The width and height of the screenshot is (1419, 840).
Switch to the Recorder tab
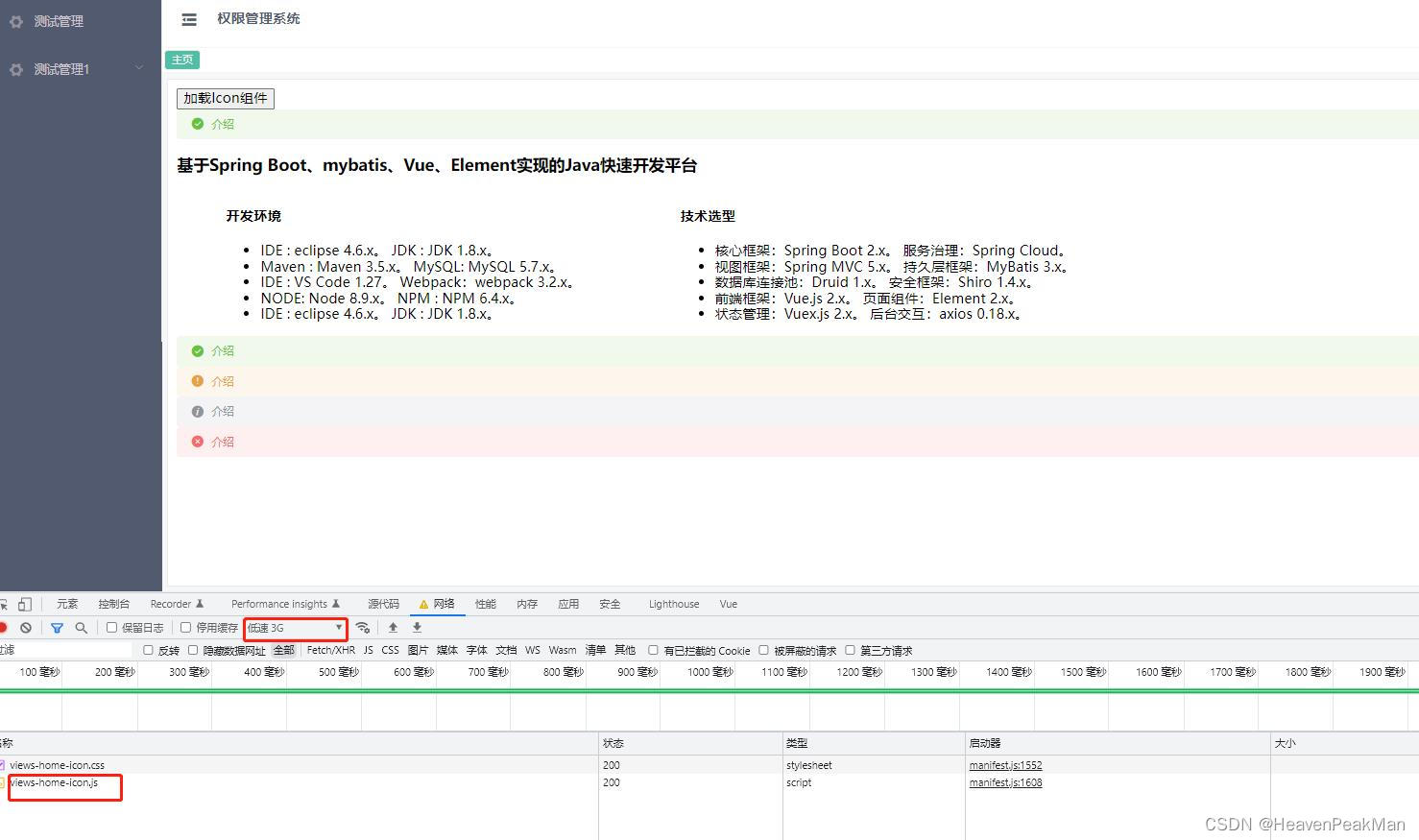coord(177,604)
